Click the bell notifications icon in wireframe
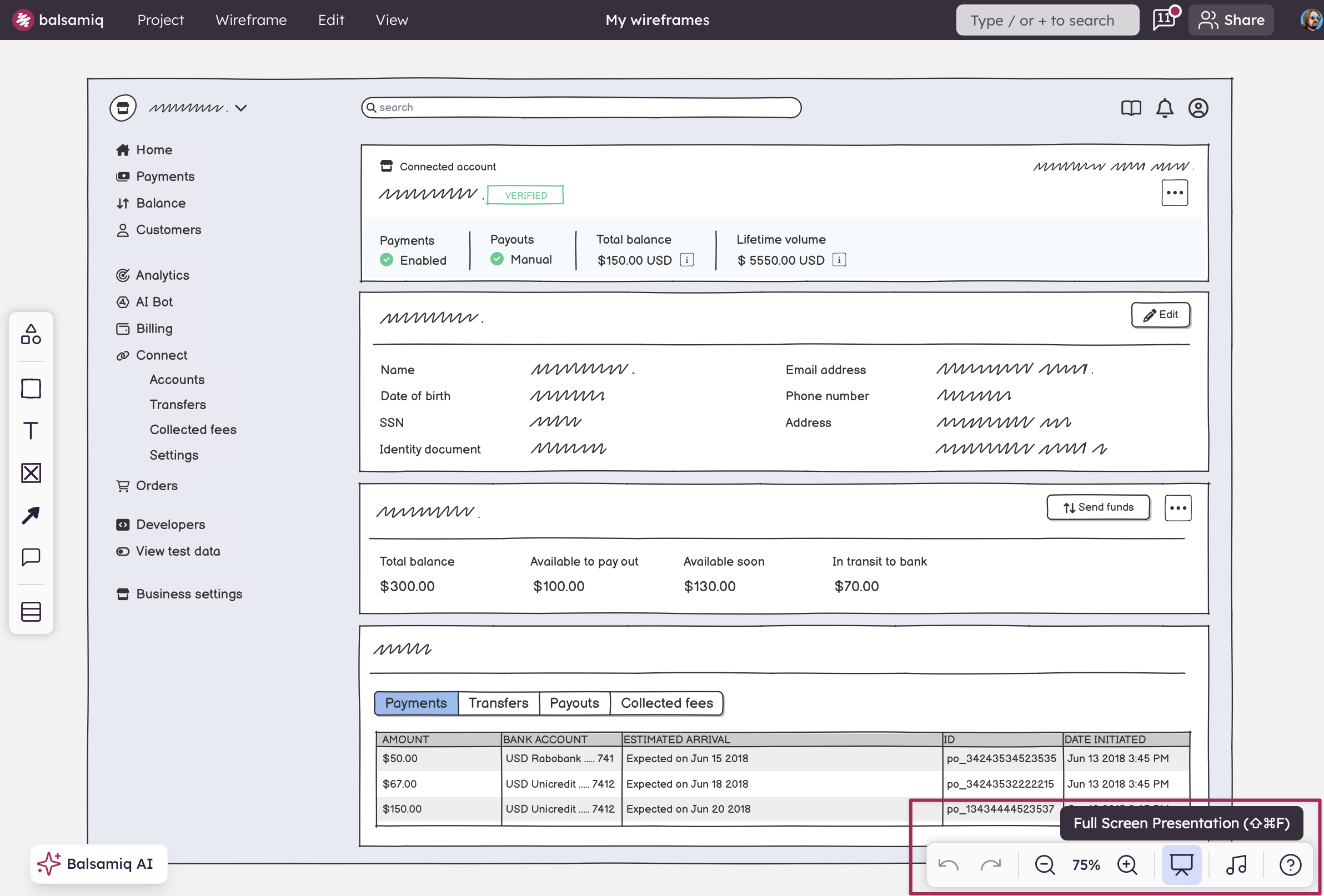The image size is (1324, 896). point(1165,108)
